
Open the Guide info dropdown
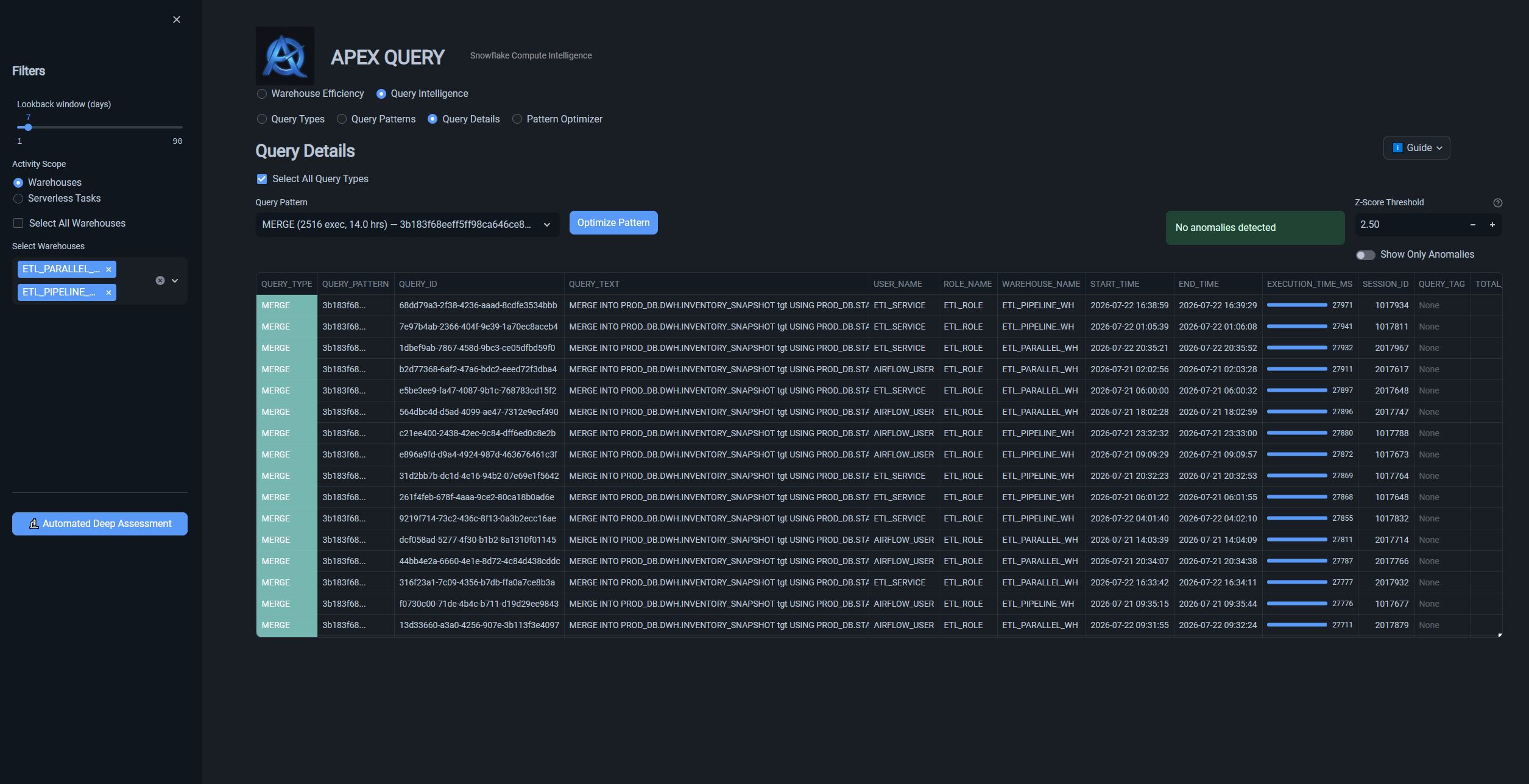[1417, 148]
